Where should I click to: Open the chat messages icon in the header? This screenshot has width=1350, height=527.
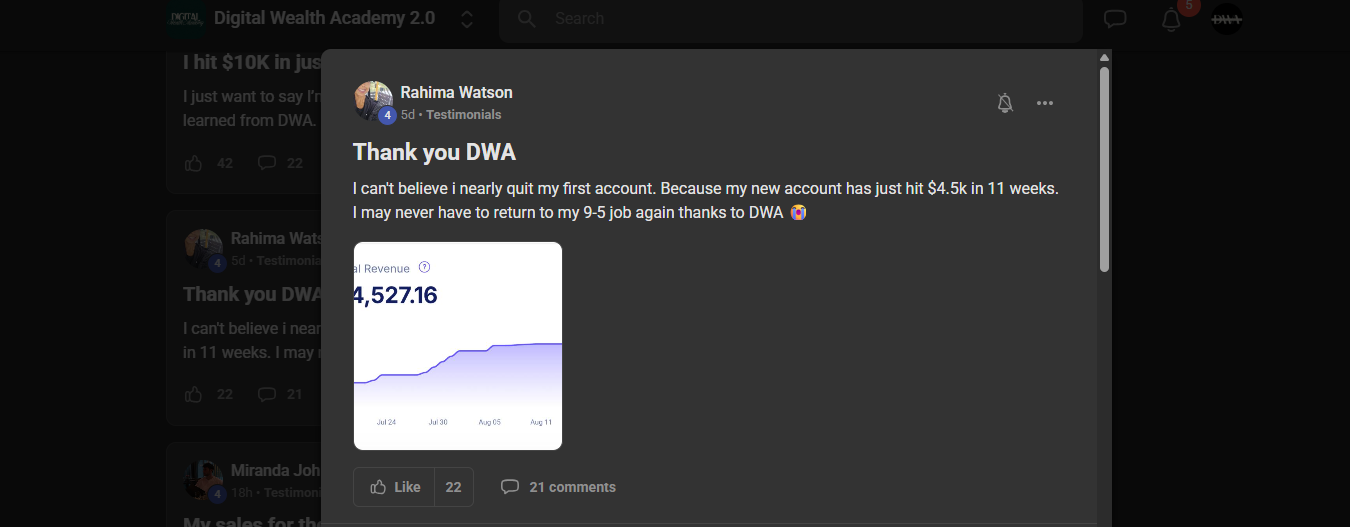[x=1115, y=19]
